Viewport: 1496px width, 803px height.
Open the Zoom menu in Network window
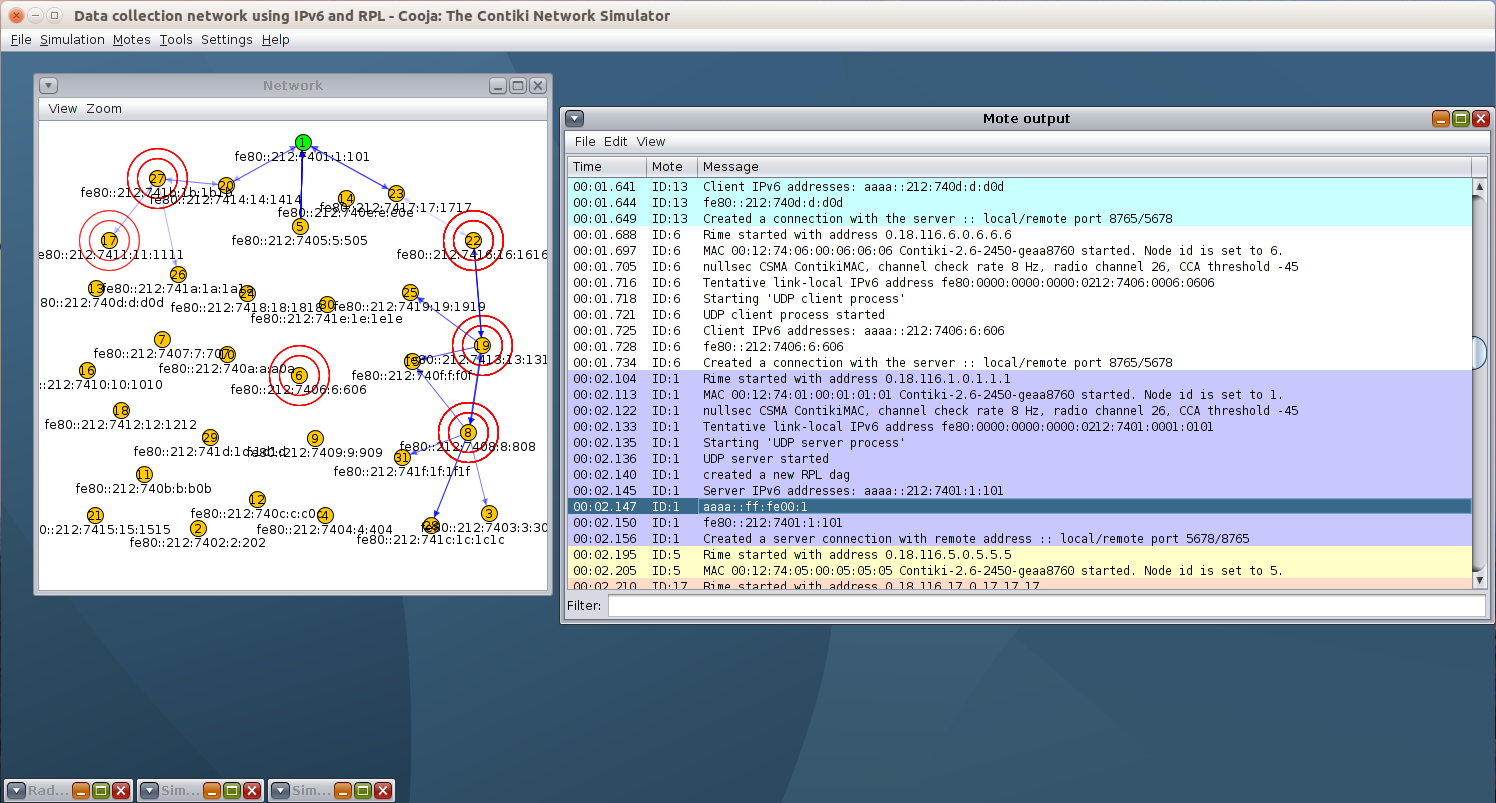pyautogui.click(x=104, y=109)
